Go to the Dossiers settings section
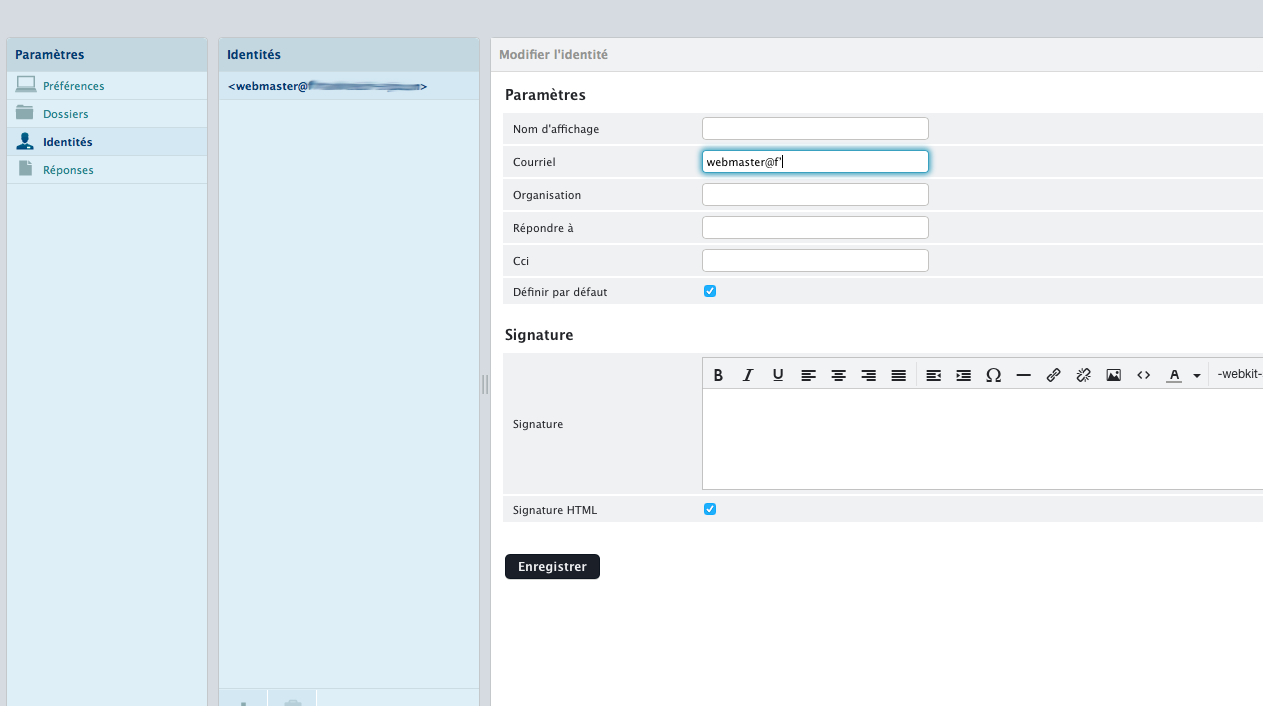The width and height of the screenshot is (1263, 706). (65, 114)
